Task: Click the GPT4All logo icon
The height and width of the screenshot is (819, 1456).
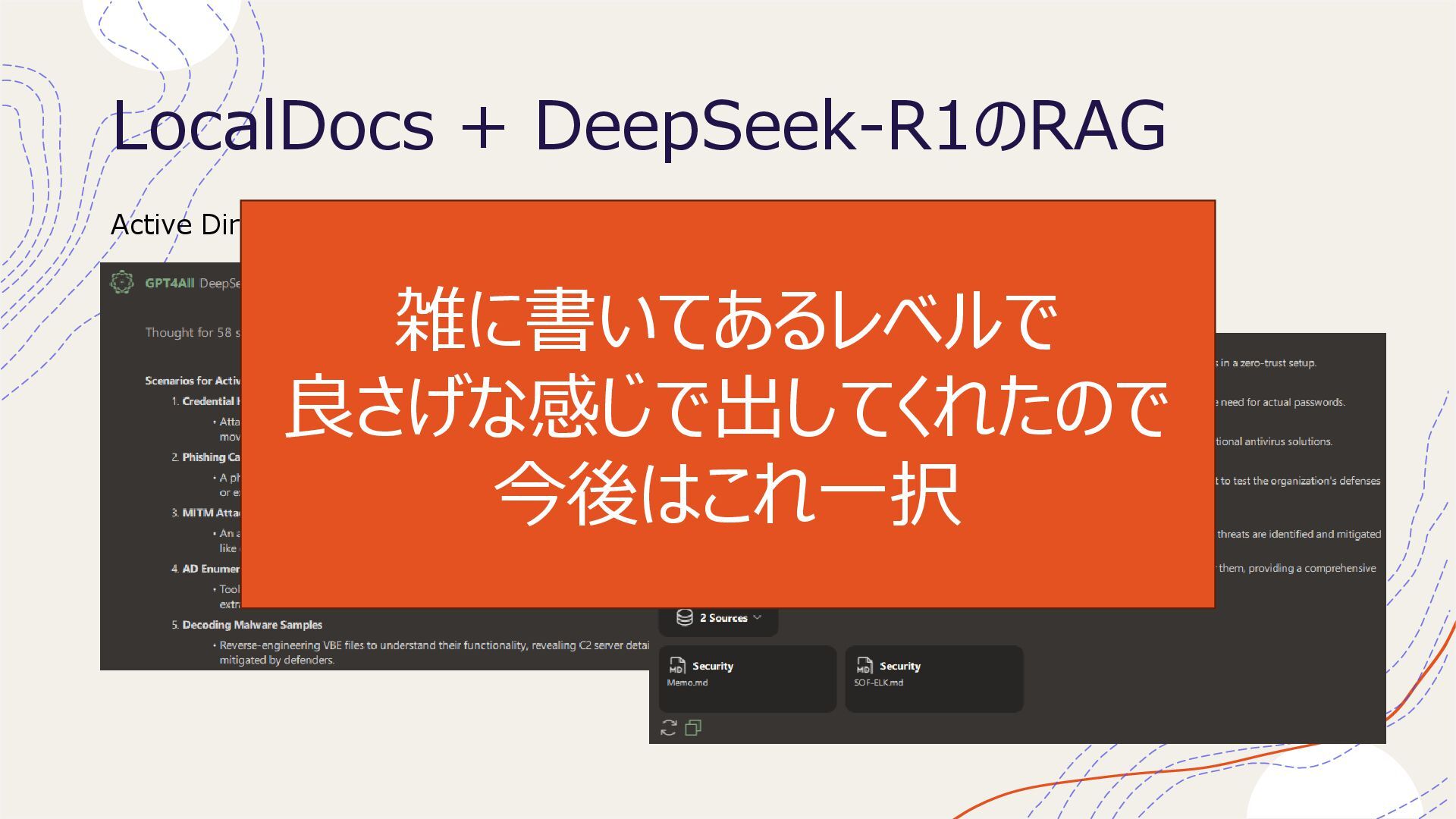Action: [121, 282]
